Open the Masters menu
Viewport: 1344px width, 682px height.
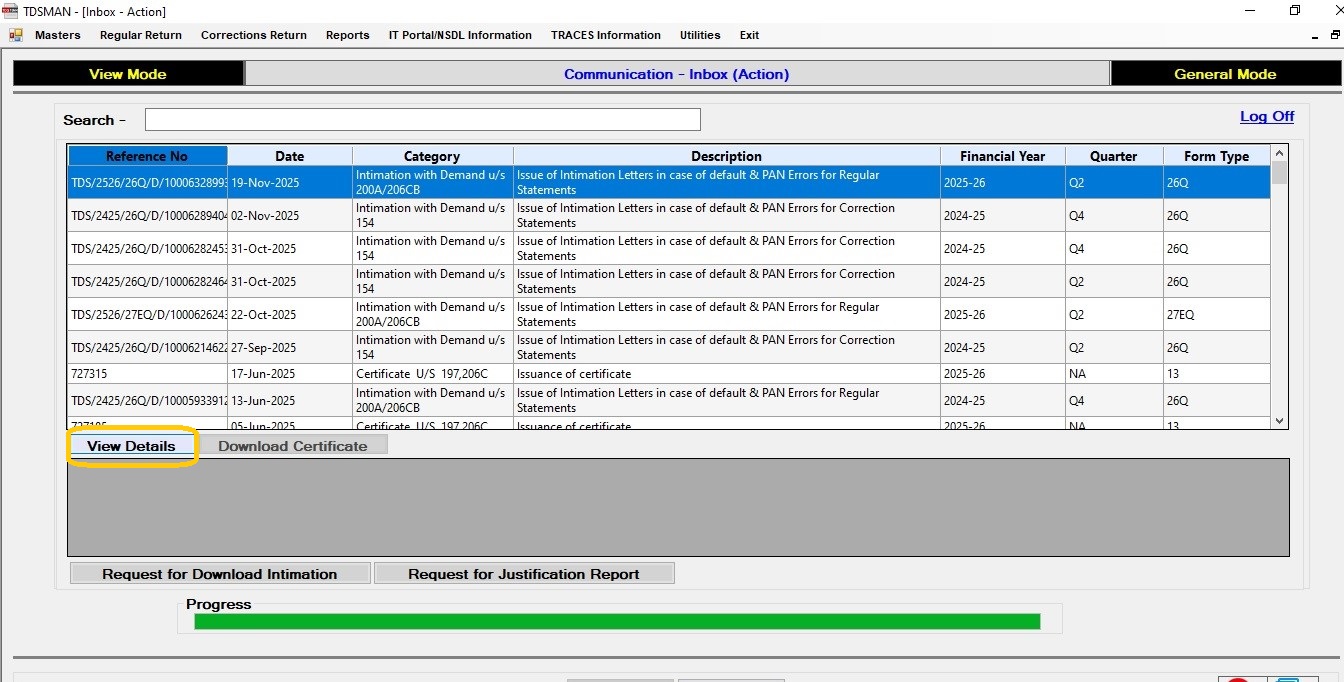point(57,35)
